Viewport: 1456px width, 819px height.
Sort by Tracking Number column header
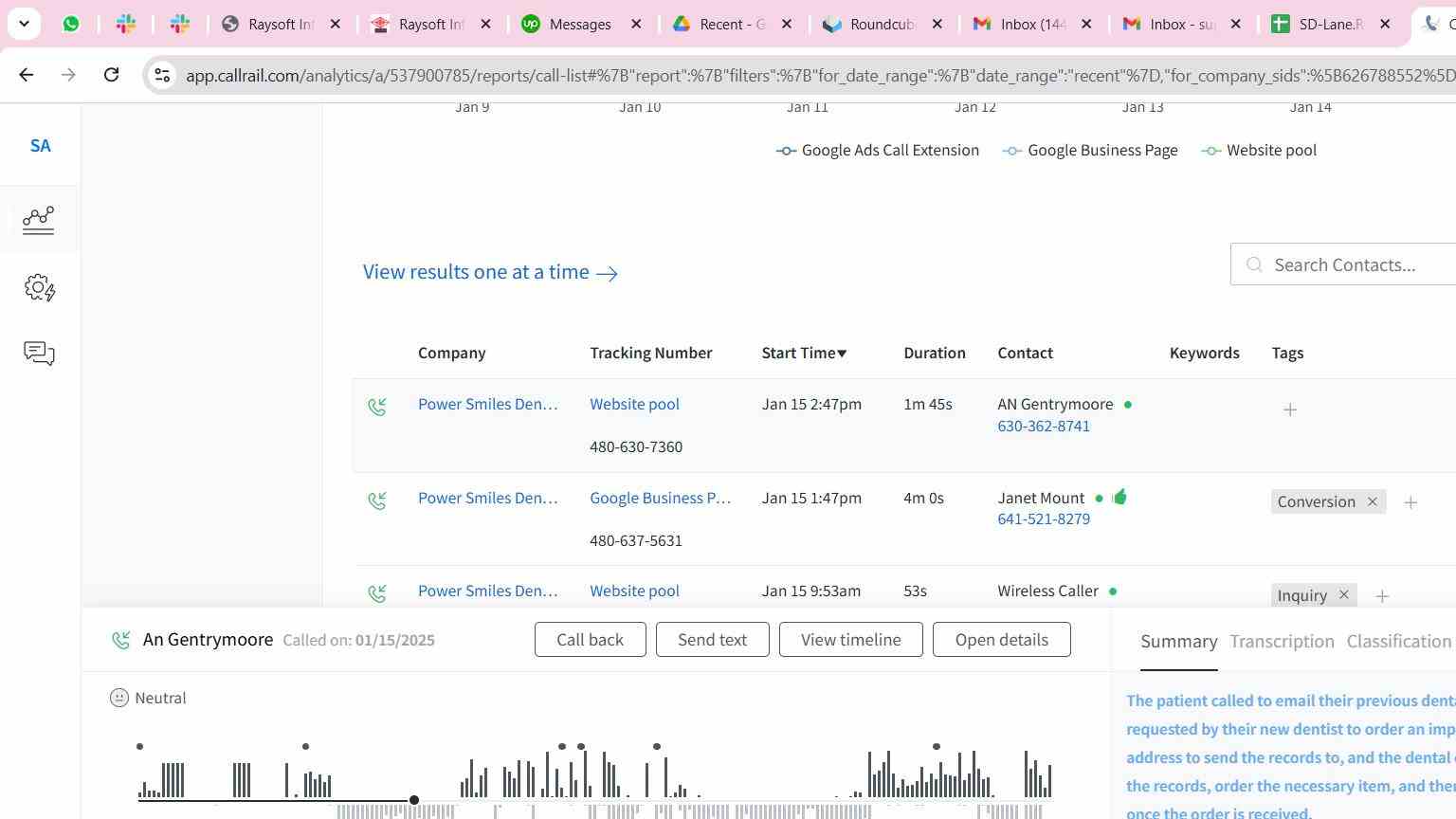click(650, 353)
